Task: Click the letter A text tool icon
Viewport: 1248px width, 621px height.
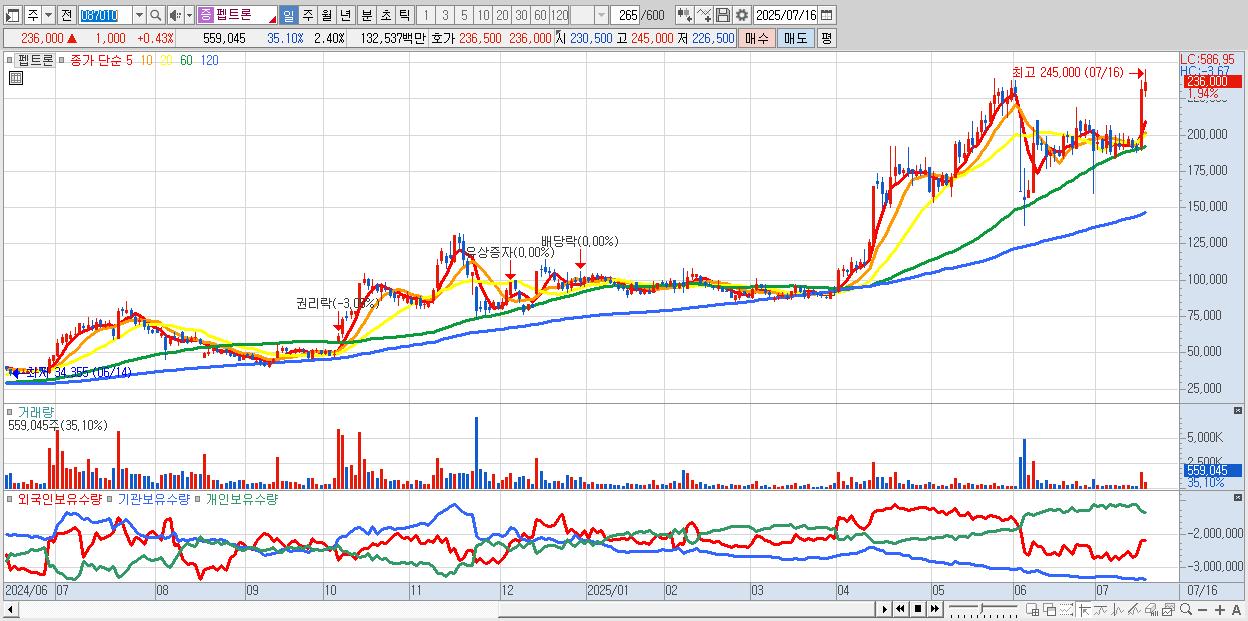Action: (1237, 610)
